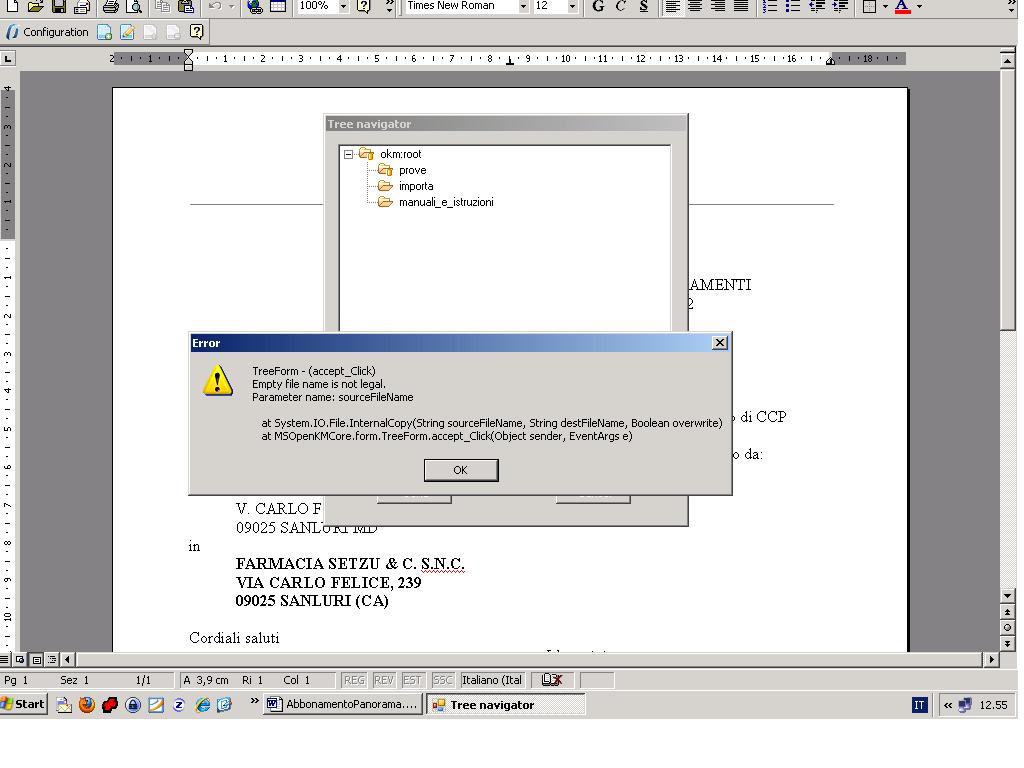Image resolution: width=1024 pixels, height=768 pixels.
Task: Open the Insert Table icon
Action: pyautogui.click(x=277, y=8)
